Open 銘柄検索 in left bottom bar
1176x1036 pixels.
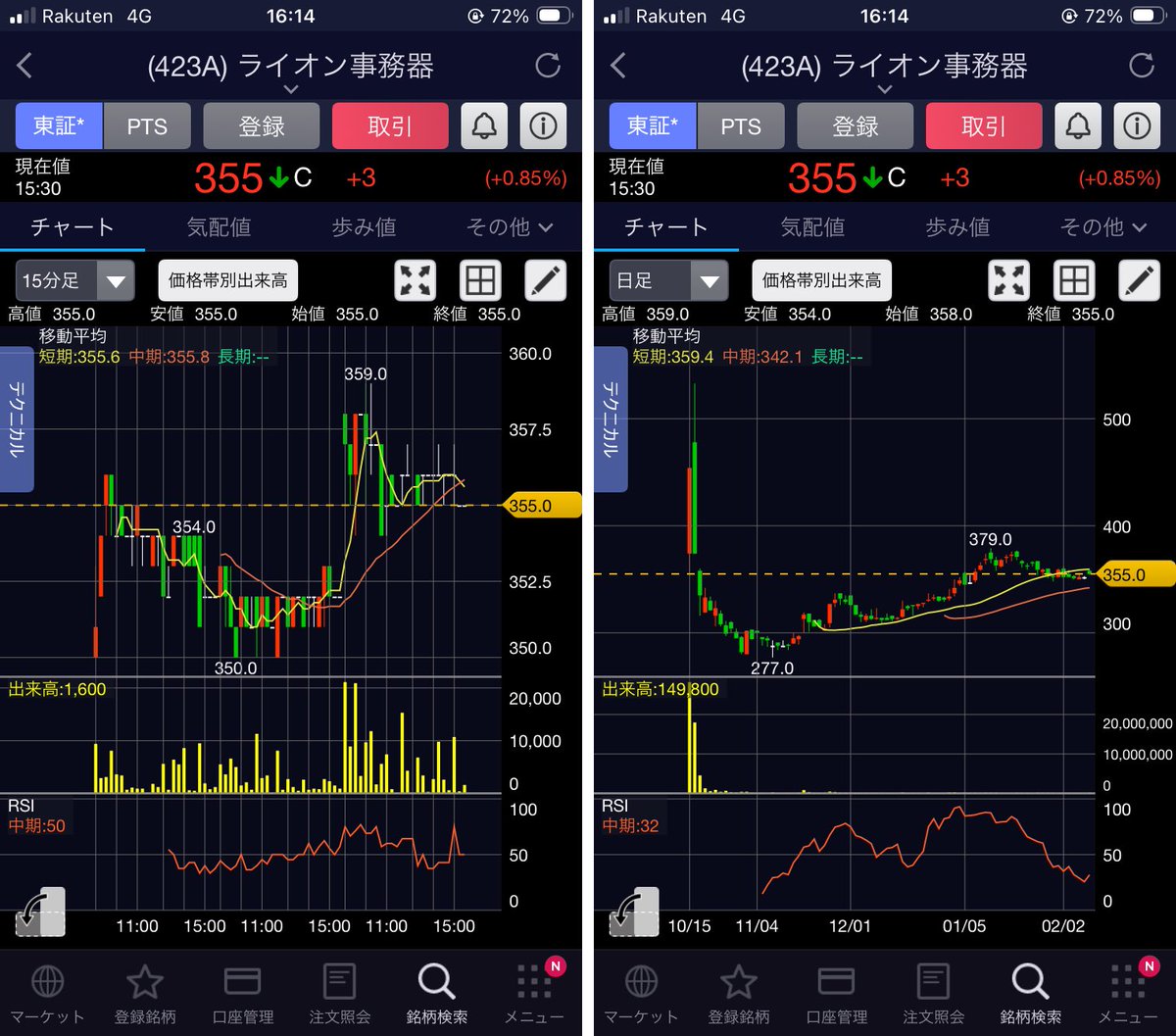(437, 994)
